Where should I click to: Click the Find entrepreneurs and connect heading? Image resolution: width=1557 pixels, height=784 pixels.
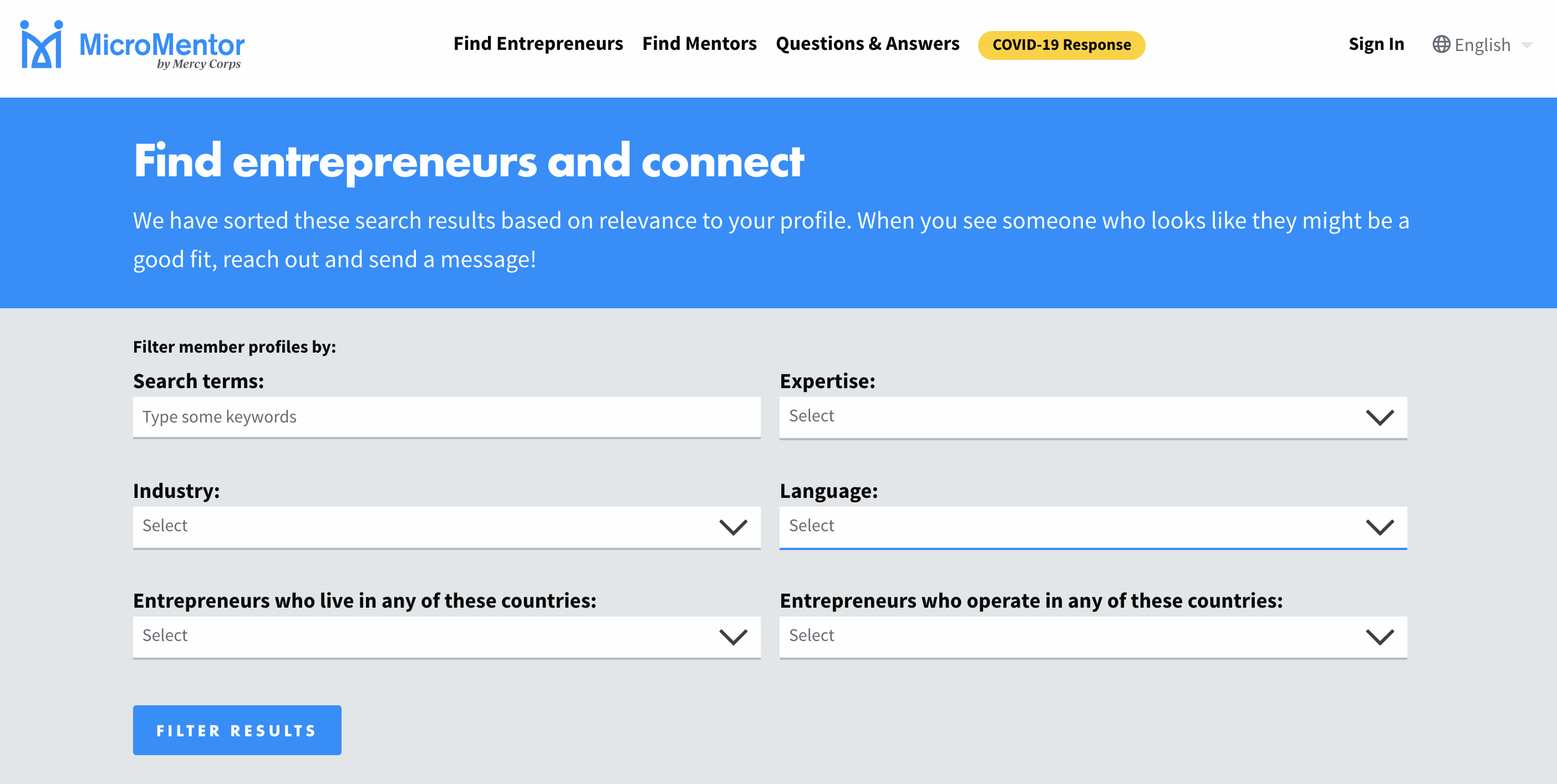[x=470, y=161]
